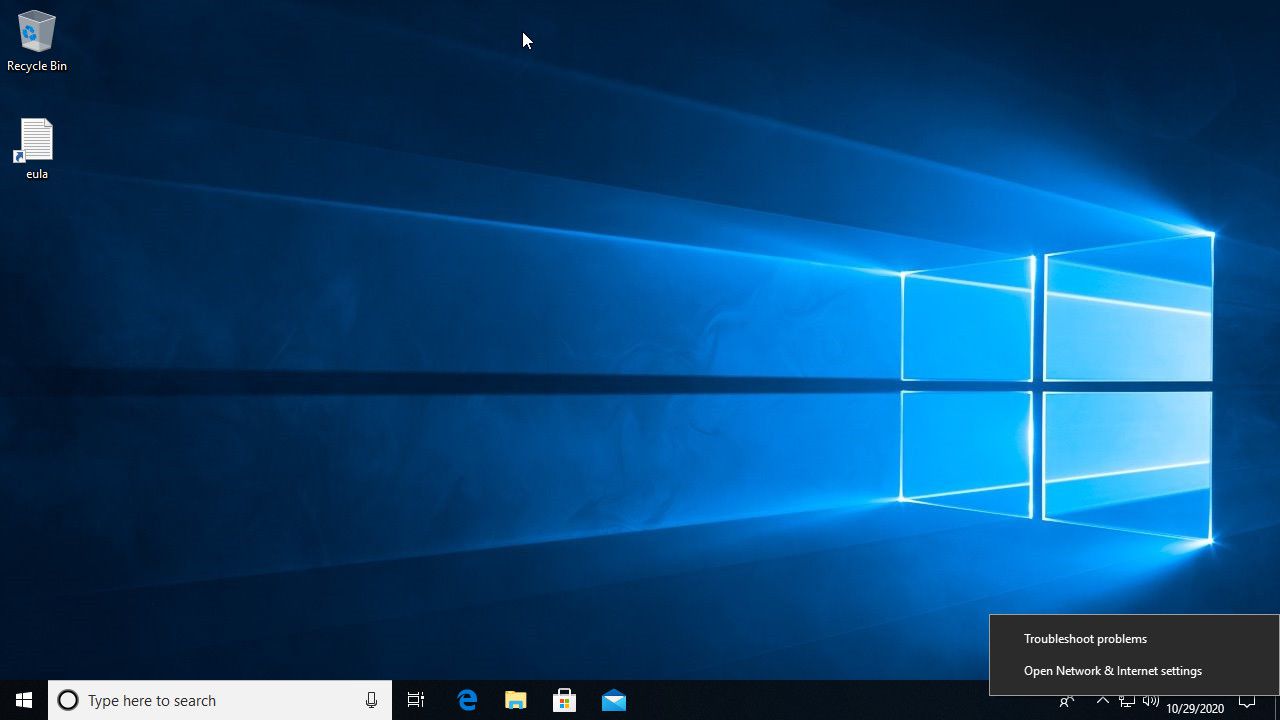The image size is (1280, 720).
Task: Open Task View from the taskbar
Action: [416, 700]
